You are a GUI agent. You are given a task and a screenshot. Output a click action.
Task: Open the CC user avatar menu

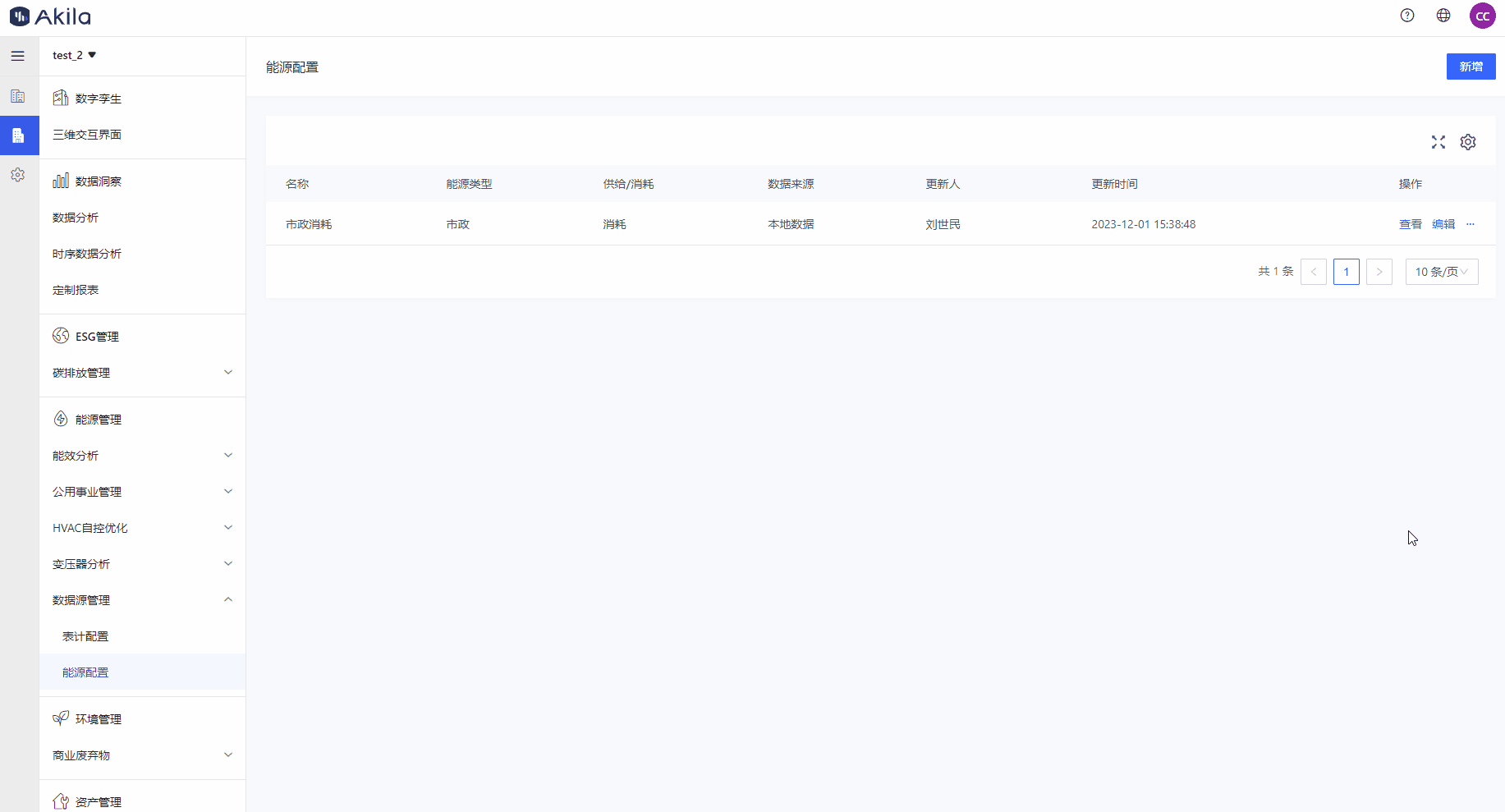tap(1483, 16)
